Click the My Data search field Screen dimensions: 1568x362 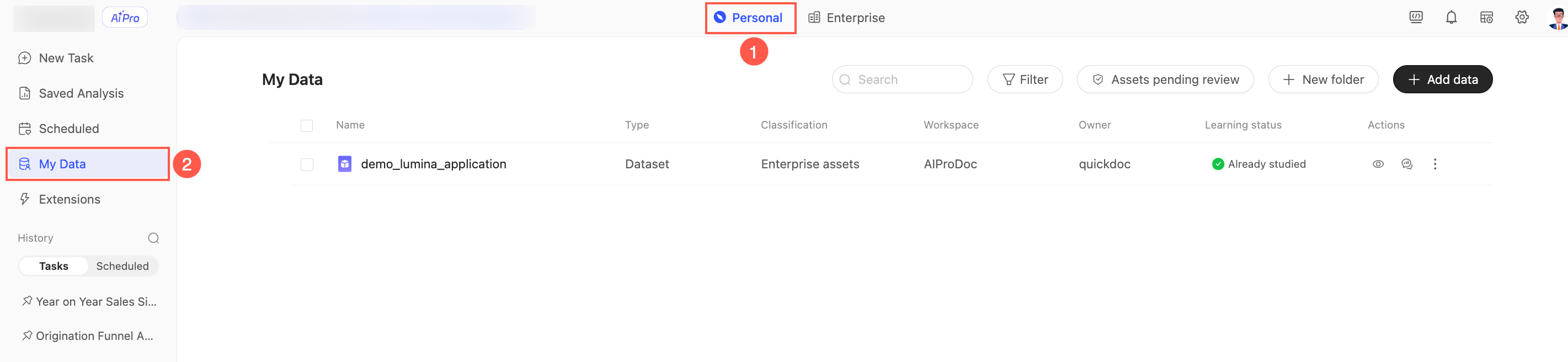click(902, 79)
